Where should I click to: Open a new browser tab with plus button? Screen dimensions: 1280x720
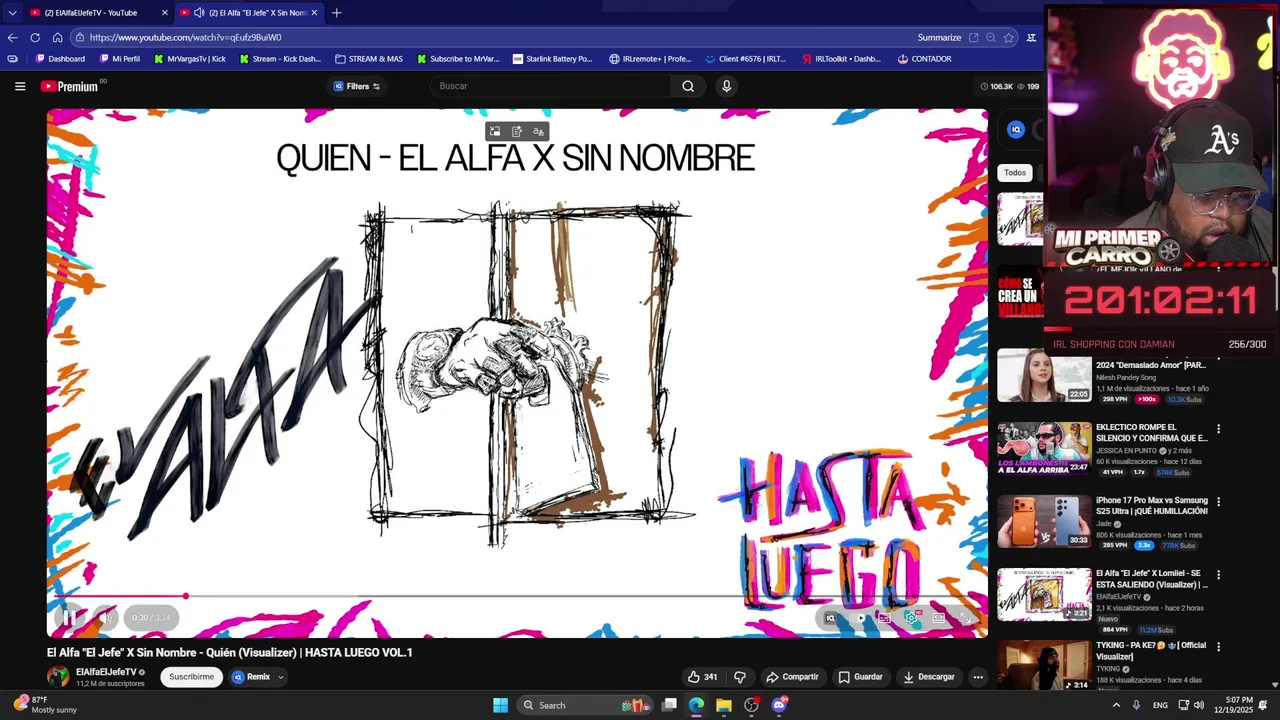(337, 13)
